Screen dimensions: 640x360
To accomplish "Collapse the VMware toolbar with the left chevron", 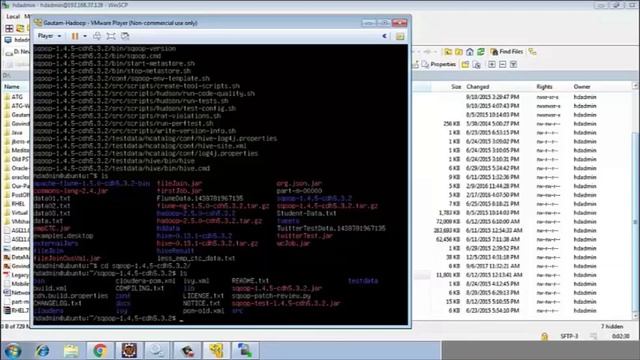I will (x=384, y=36).
